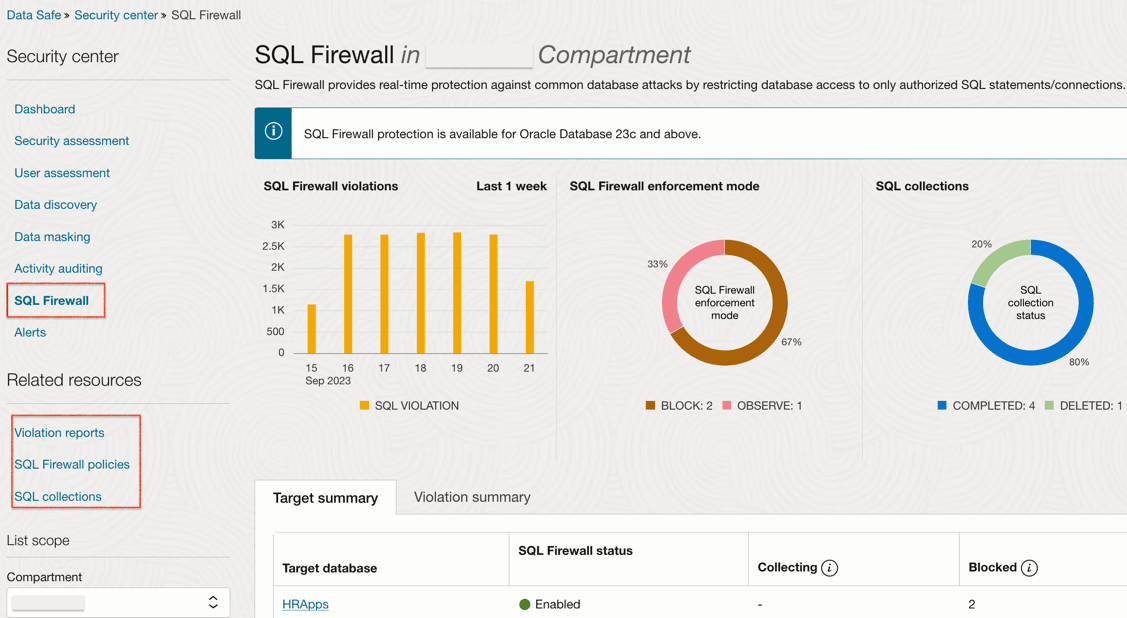Click the Data Safe breadcrumb link

click(x=33, y=15)
